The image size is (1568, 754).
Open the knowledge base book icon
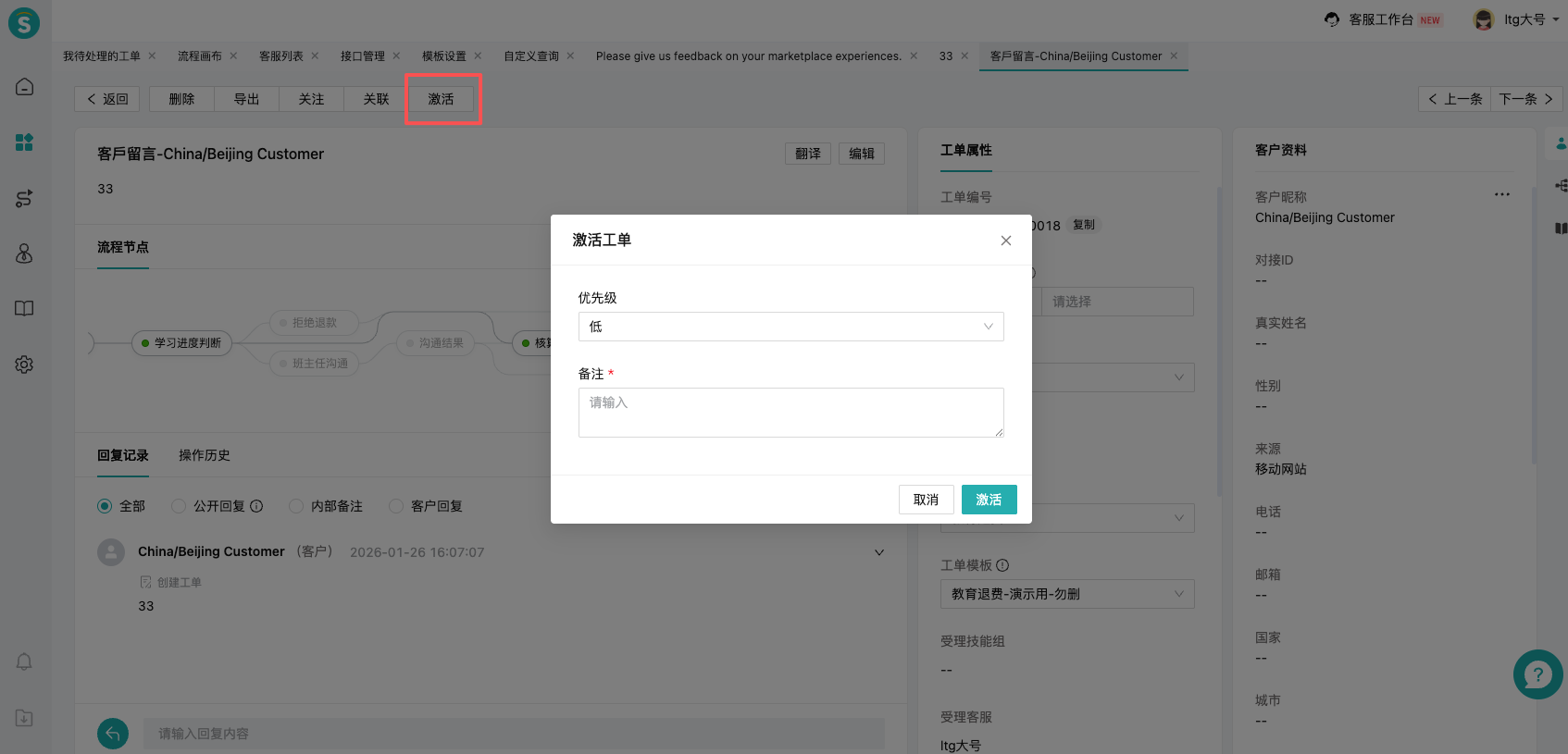pos(24,309)
